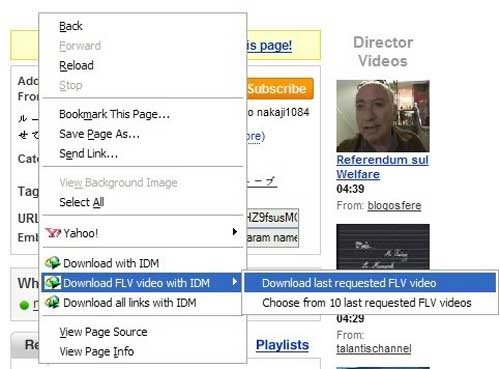Click the IDM icon beside Download all links
Screen dimensions: 500x369
pos(52,302)
